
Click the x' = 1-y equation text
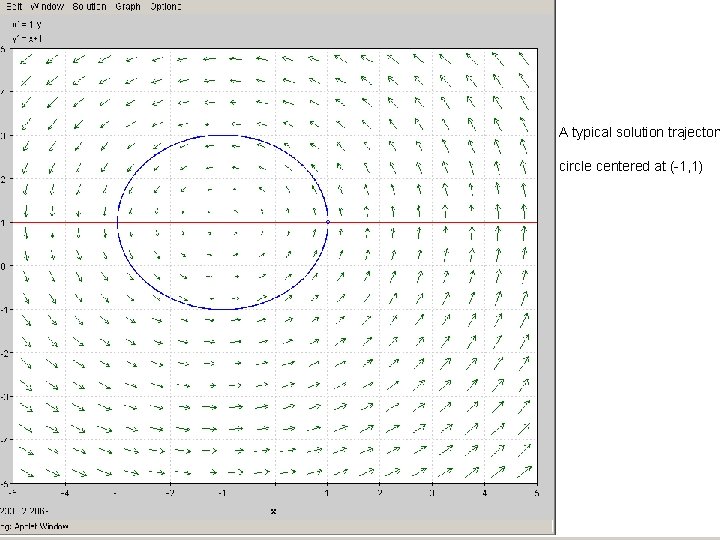click(x=27, y=24)
